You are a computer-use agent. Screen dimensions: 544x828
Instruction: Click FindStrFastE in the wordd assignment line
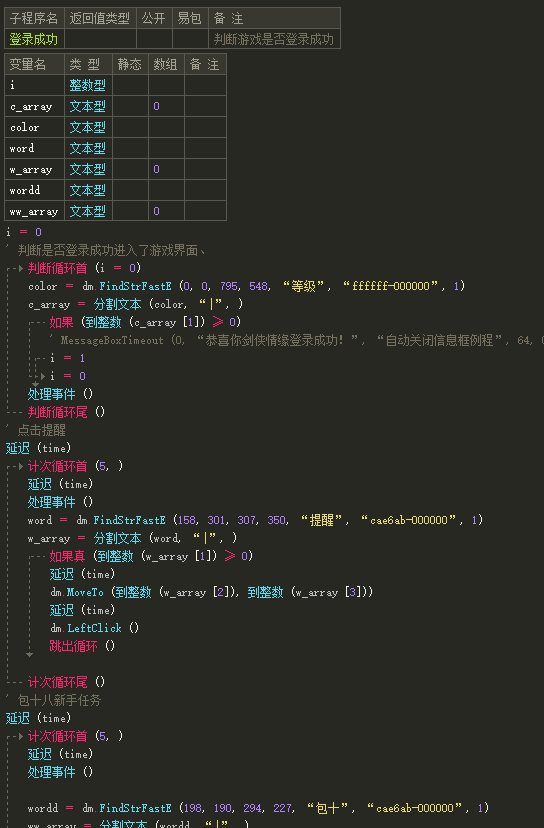tap(135, 808)
